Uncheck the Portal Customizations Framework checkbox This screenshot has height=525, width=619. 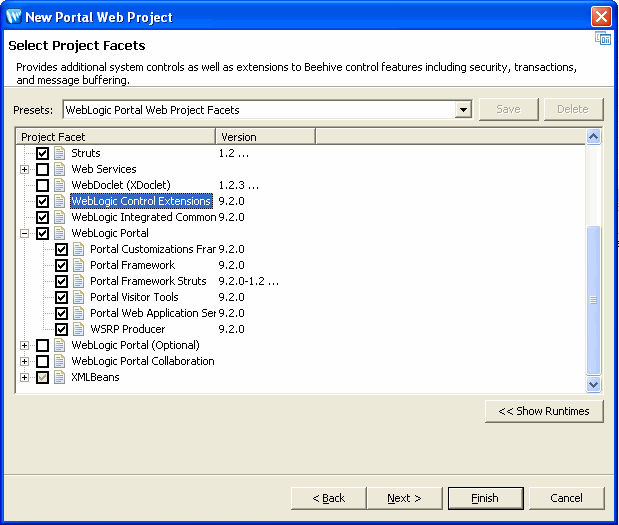(61, 249)
